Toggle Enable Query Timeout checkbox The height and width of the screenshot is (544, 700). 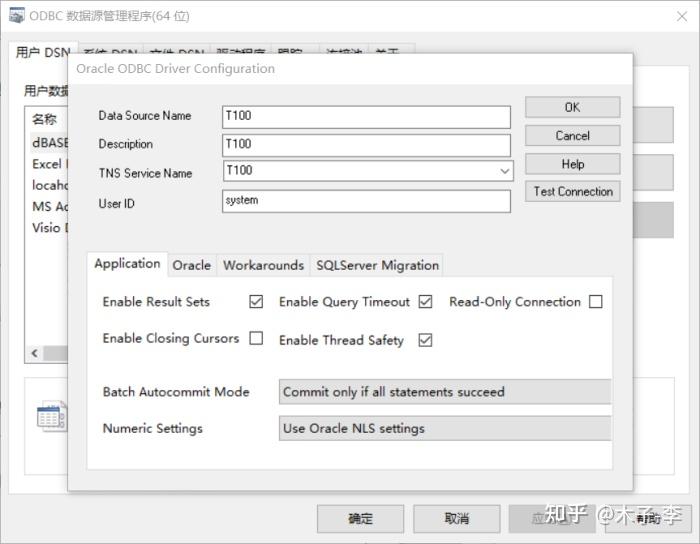click(x=425, y=302)
